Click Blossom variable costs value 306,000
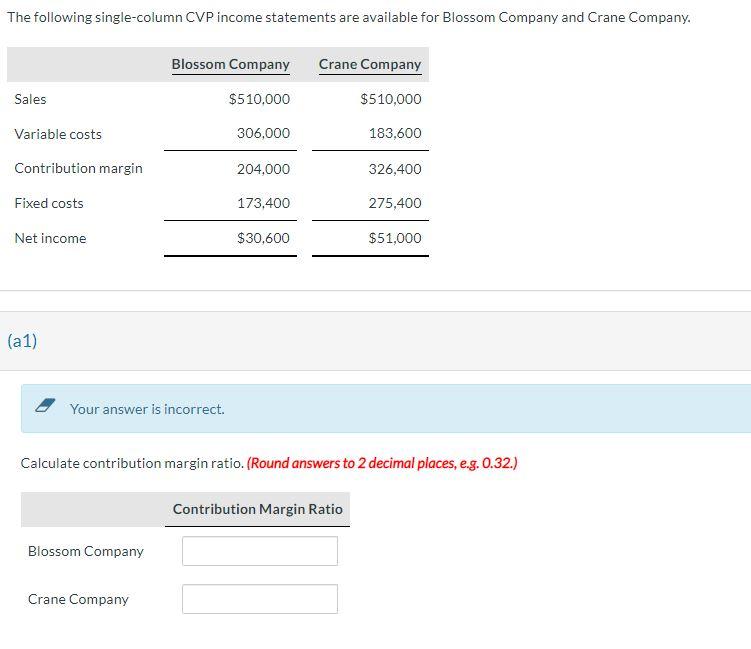This screenshot has width=751, height=649. tap(263, 133)
